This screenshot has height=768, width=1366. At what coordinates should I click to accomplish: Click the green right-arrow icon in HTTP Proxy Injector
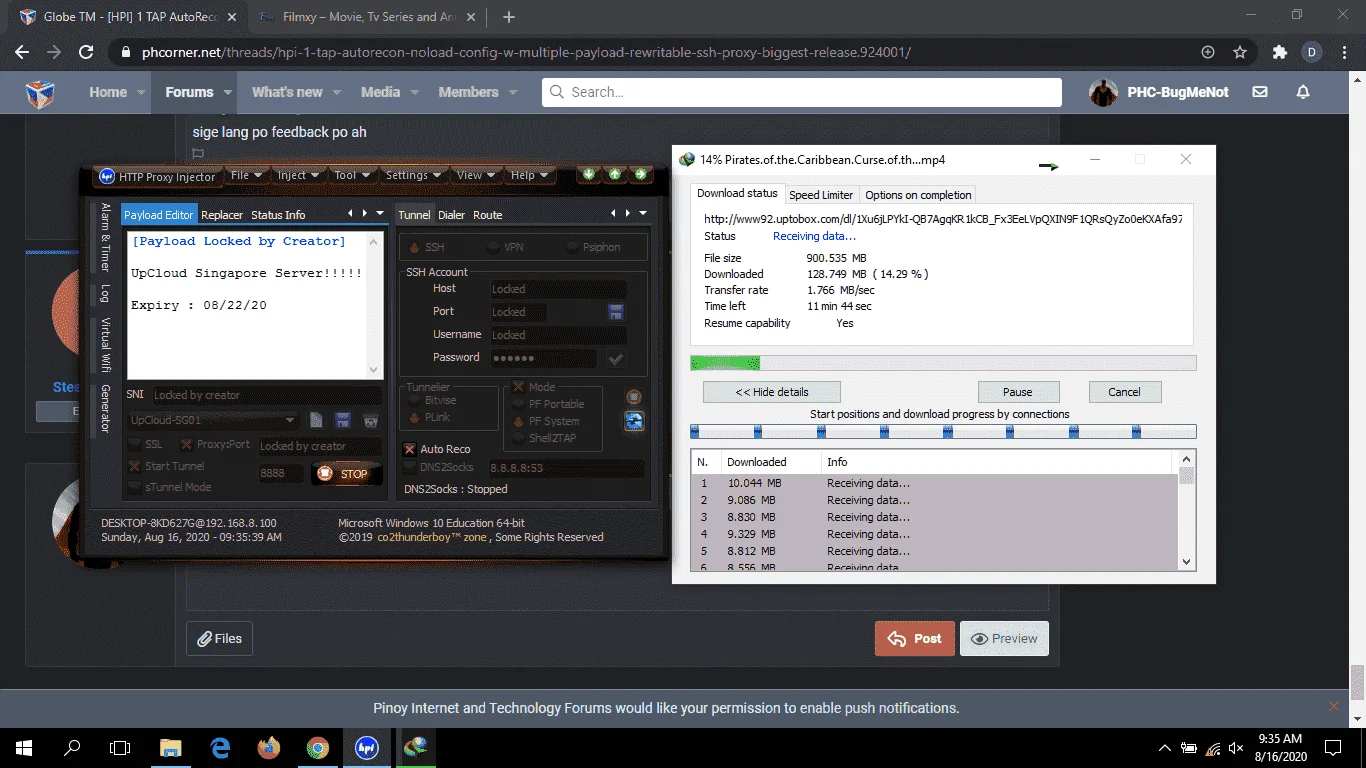pos(641,174)
